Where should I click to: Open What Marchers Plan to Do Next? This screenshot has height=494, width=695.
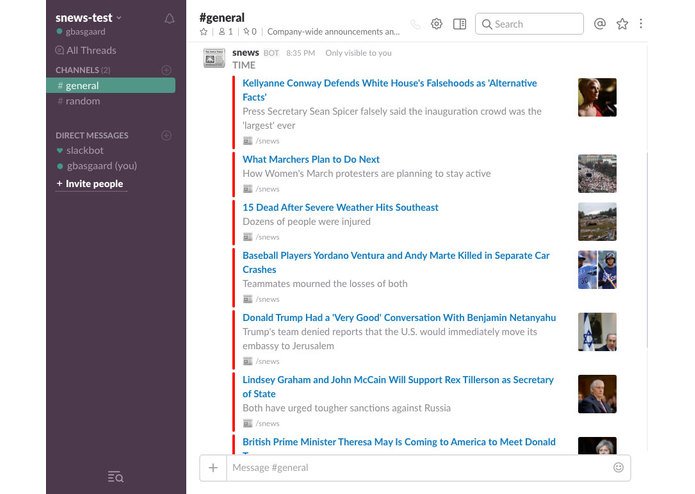311,159
